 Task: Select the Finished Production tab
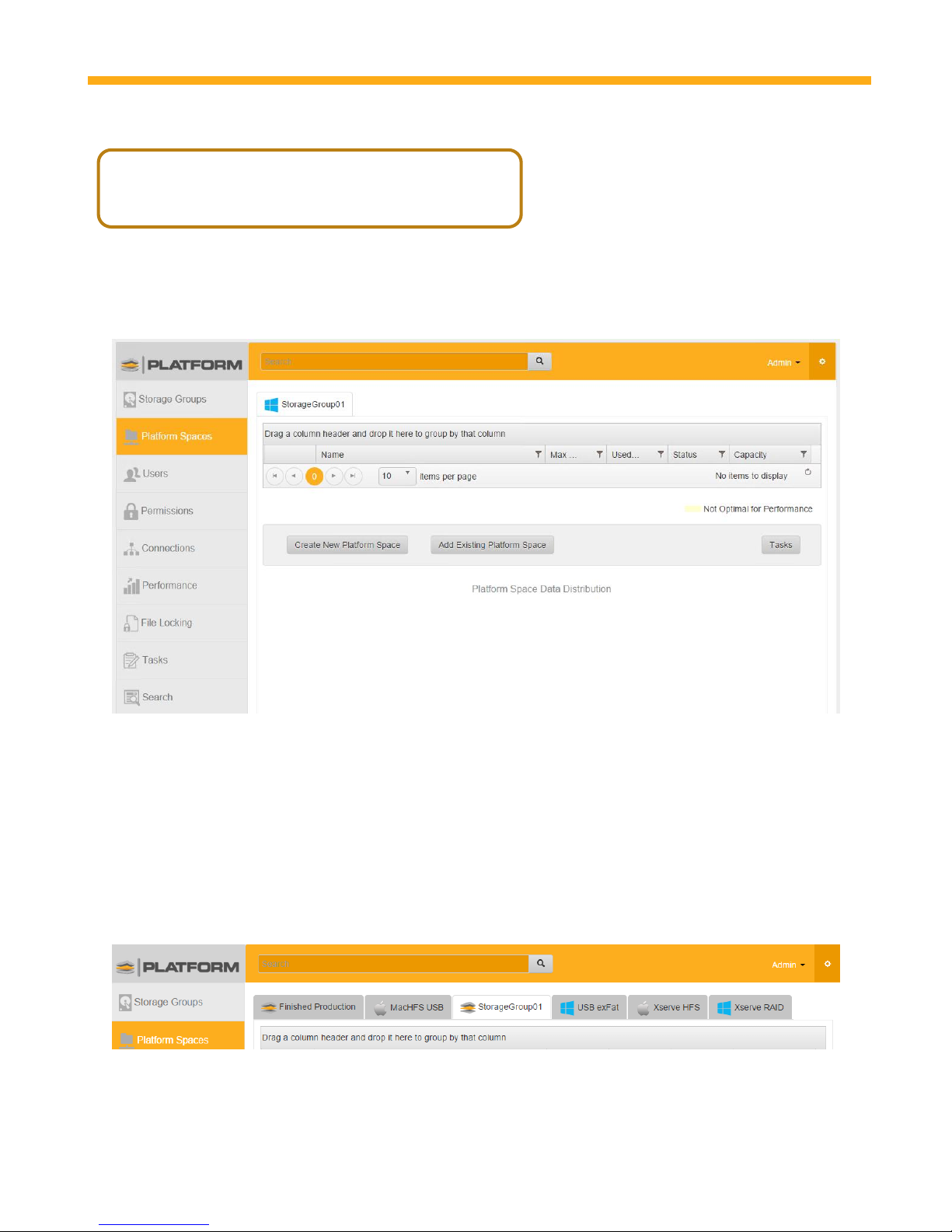[x=309, y=1007]
